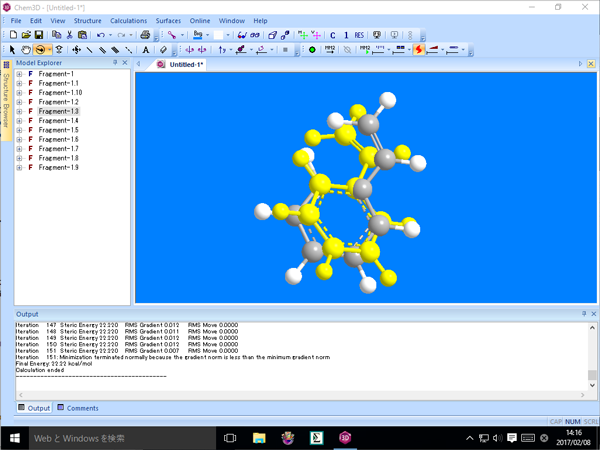Expand Fragment-1.10 tree node
The image size is (600, 450).
tap(19, 93)
